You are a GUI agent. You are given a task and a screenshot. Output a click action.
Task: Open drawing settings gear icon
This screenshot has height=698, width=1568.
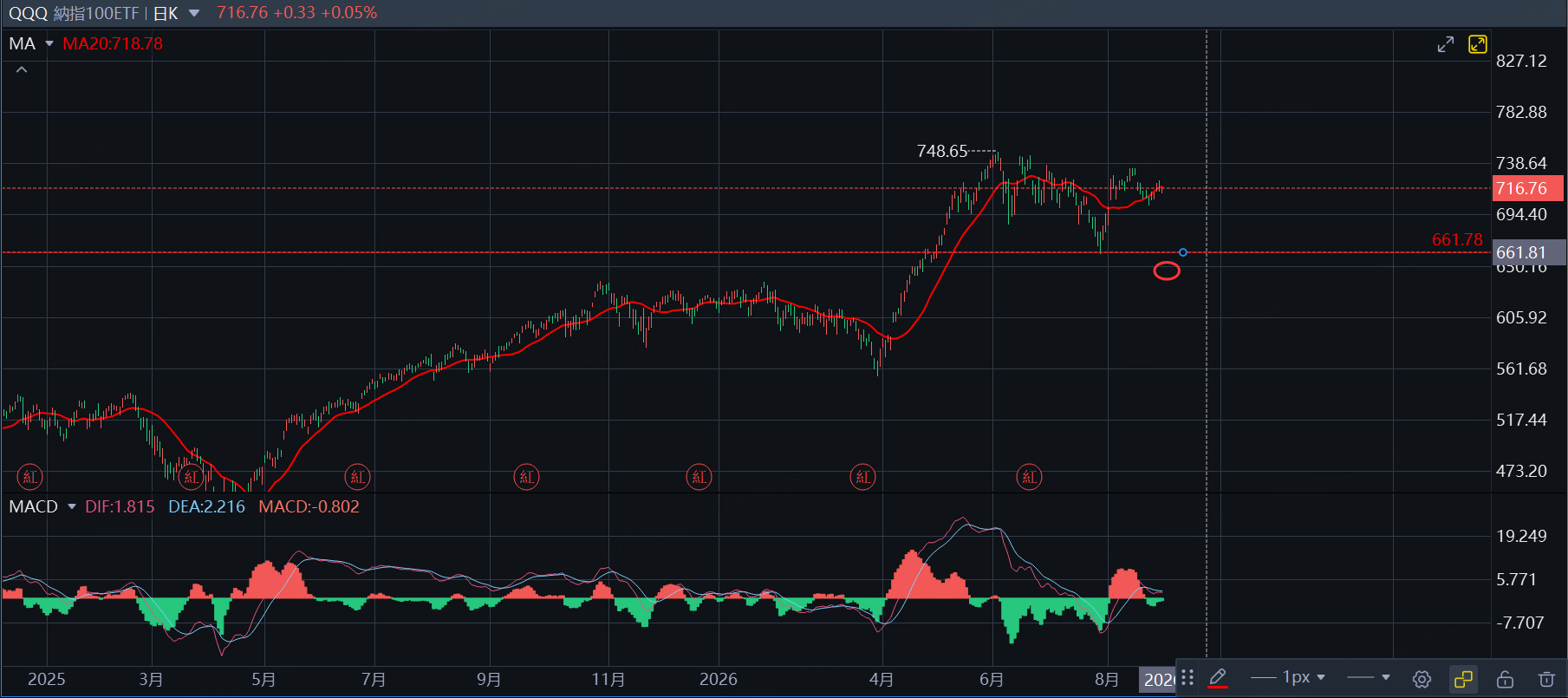pos(1422,679)
